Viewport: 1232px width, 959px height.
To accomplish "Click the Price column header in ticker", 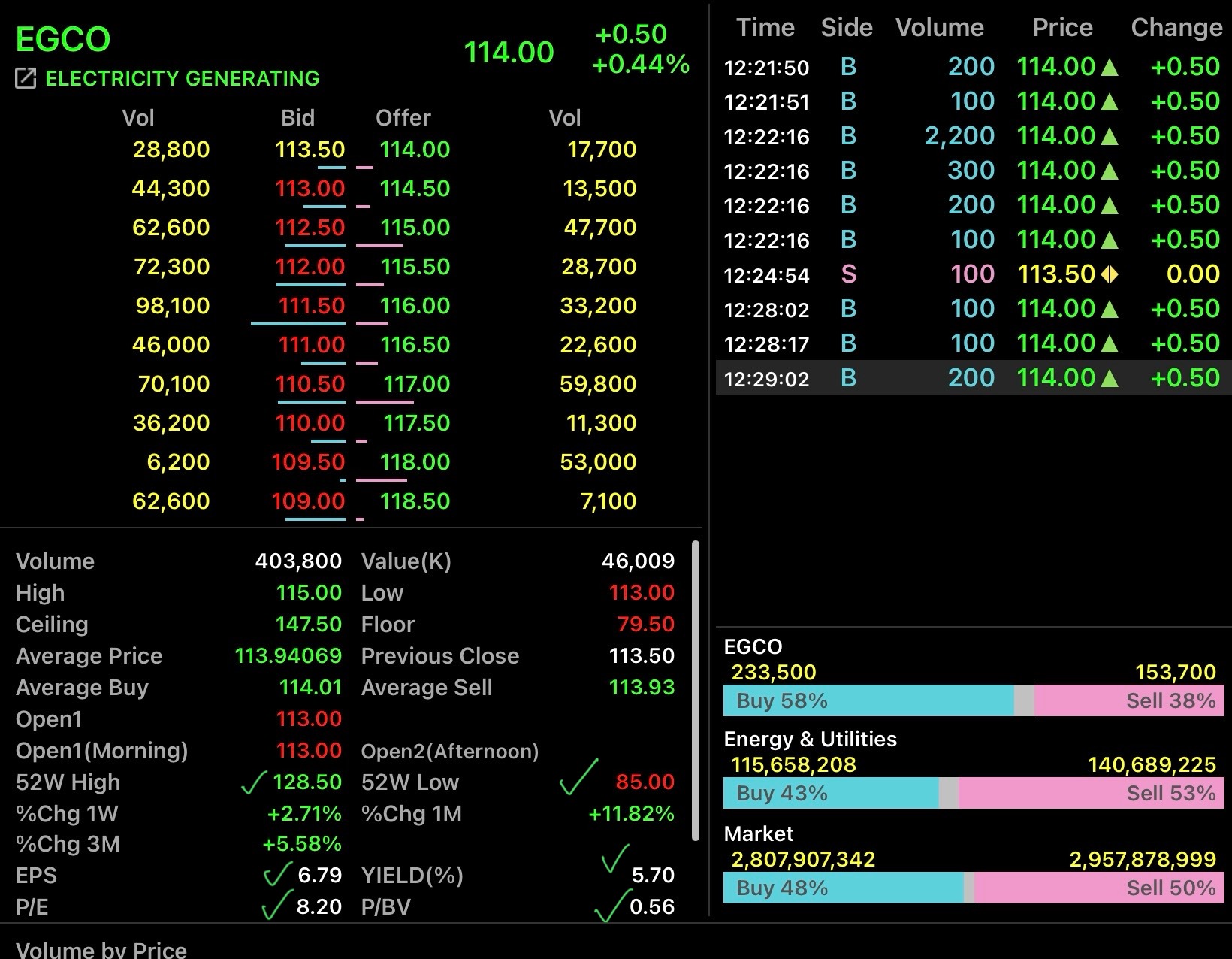I will click(1062, 28).
